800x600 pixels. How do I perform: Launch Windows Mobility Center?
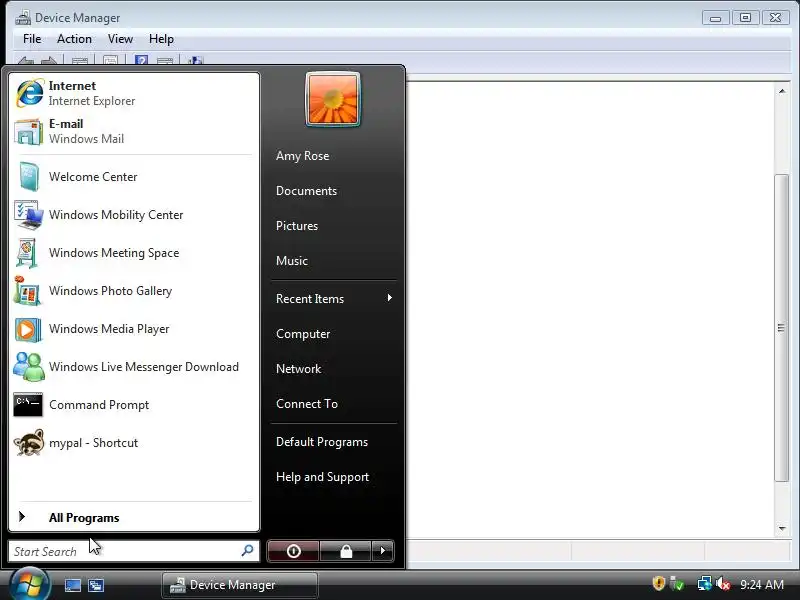[x=134, y=215]
